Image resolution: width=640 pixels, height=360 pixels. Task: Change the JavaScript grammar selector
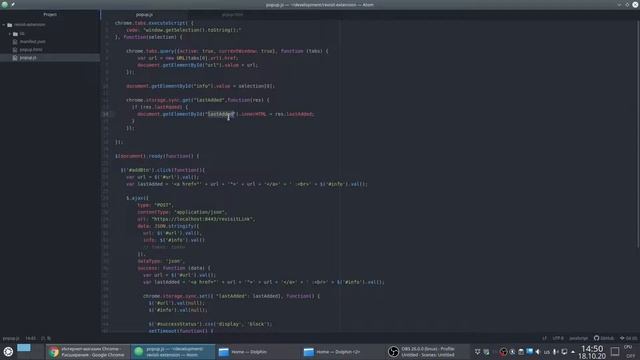[x=579, y=338]
